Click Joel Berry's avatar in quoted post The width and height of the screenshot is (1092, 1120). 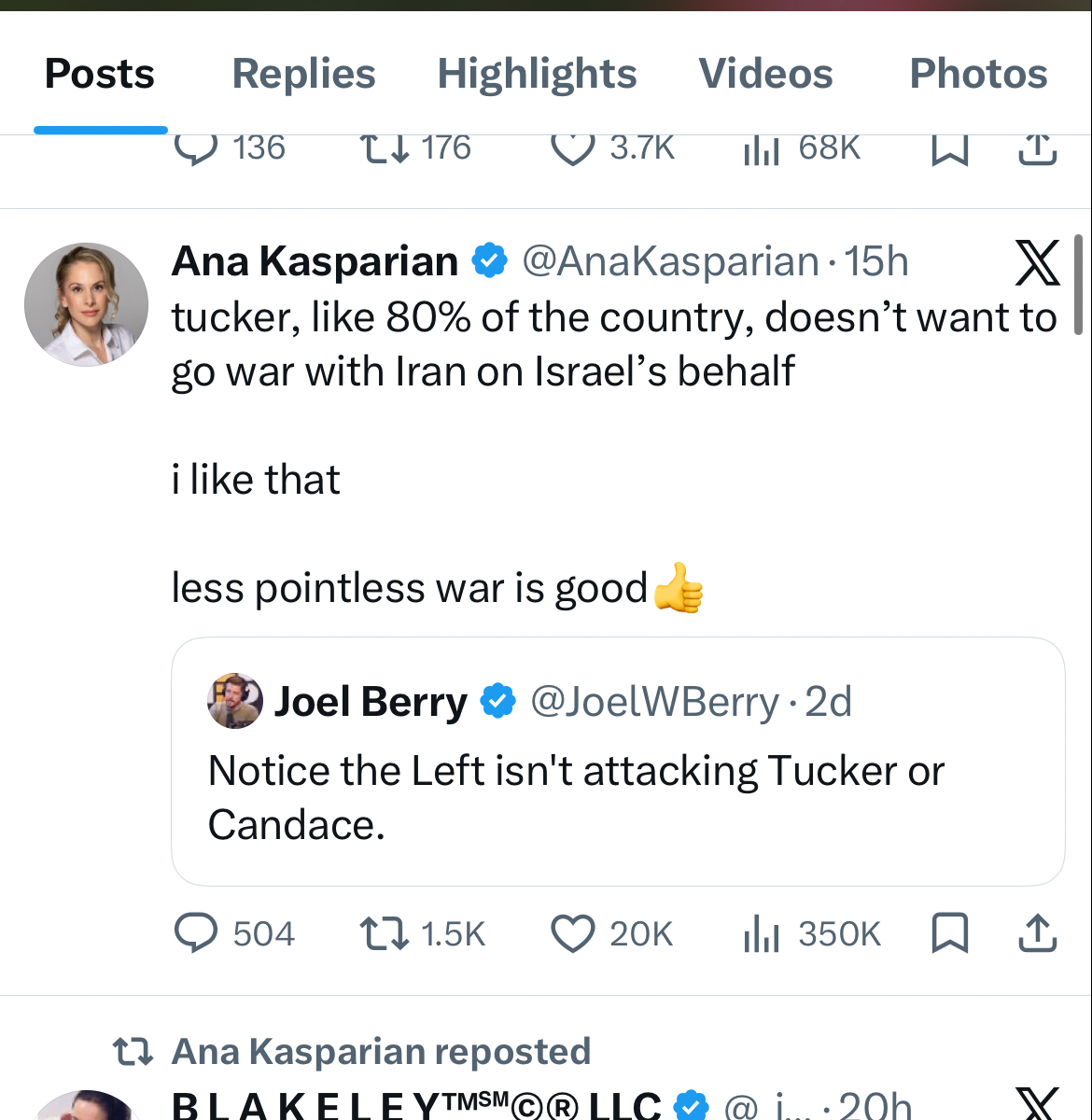click(234, 701)
